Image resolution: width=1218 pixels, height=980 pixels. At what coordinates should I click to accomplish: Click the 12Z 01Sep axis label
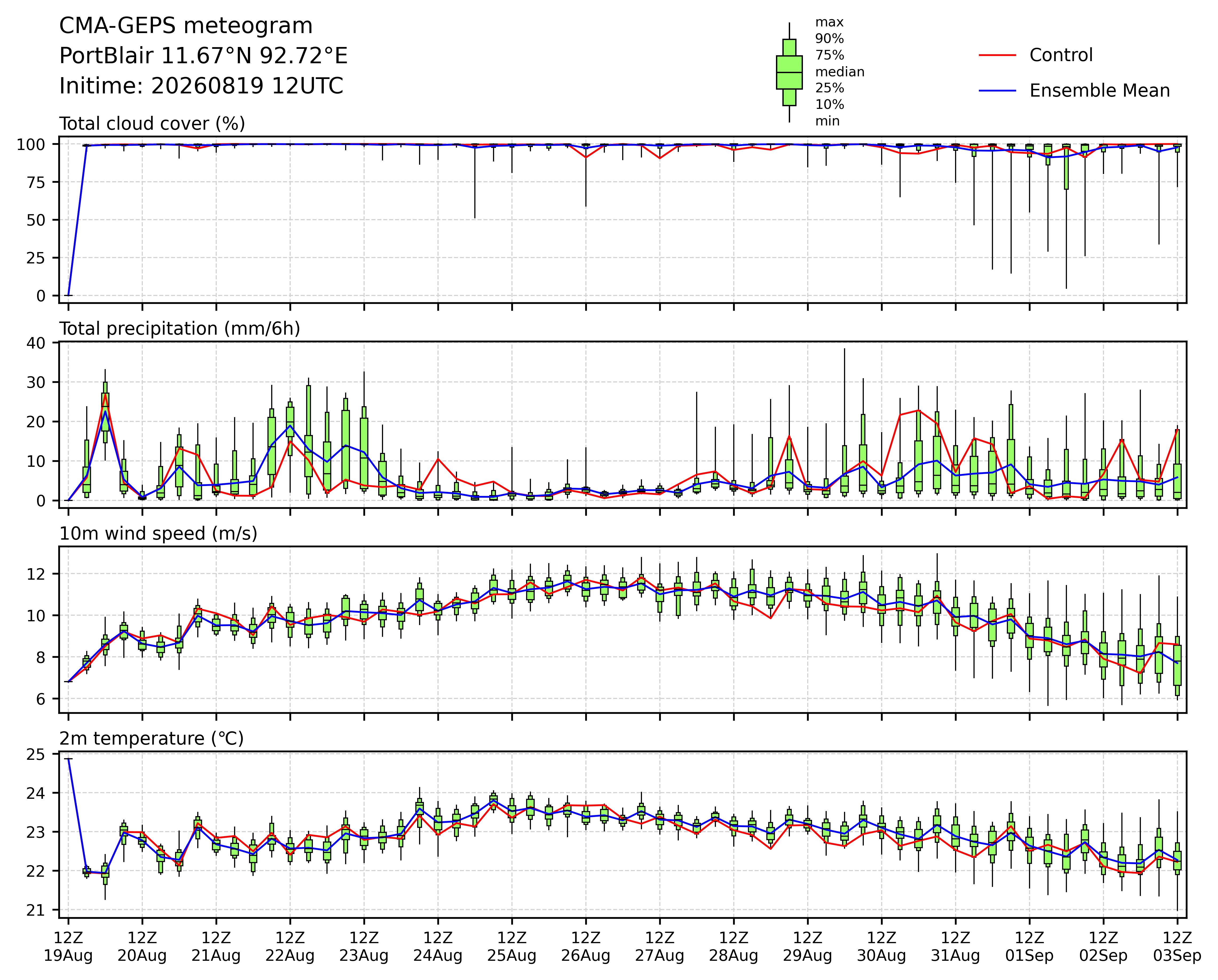click(x=1029, y=947)
